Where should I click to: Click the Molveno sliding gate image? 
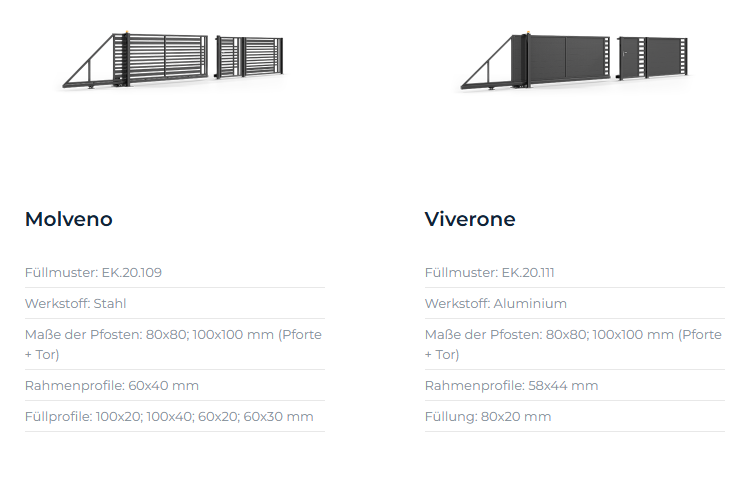165,57
